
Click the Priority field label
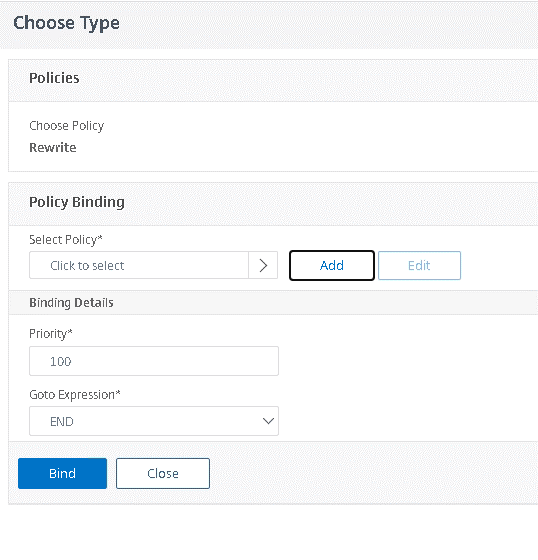(x=51, y=334)
